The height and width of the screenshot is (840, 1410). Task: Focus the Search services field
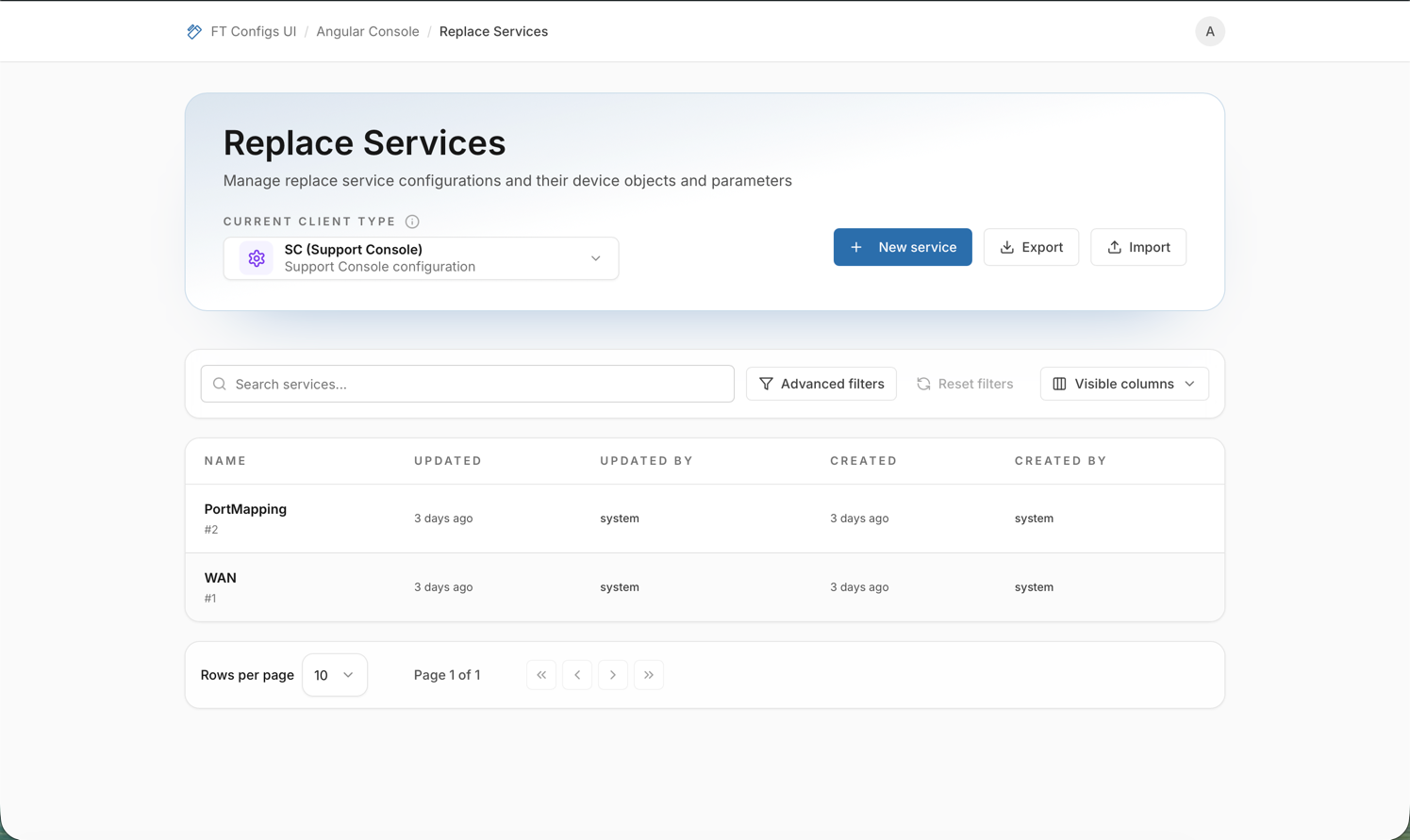tap(468, 384)
